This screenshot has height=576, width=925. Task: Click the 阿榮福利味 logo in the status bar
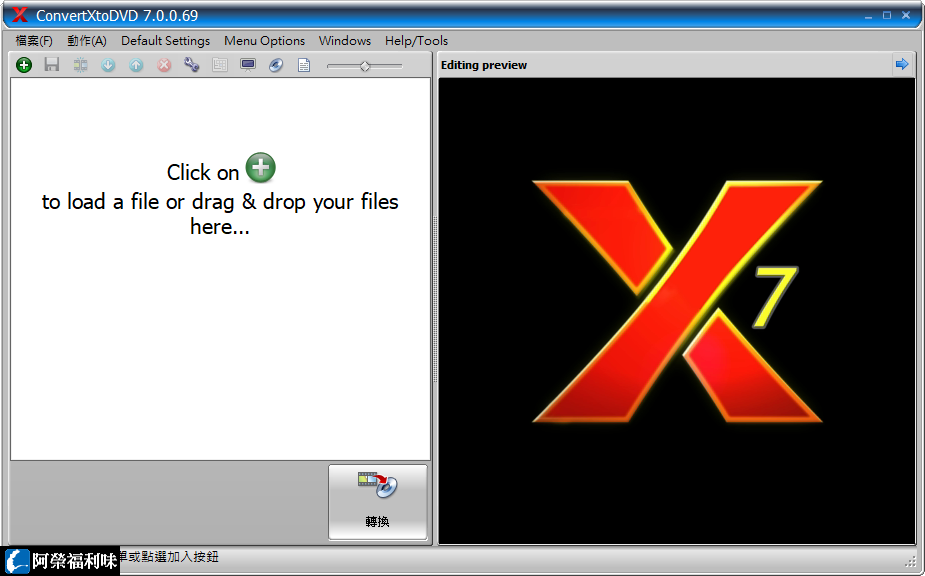[x=60, y=562]
